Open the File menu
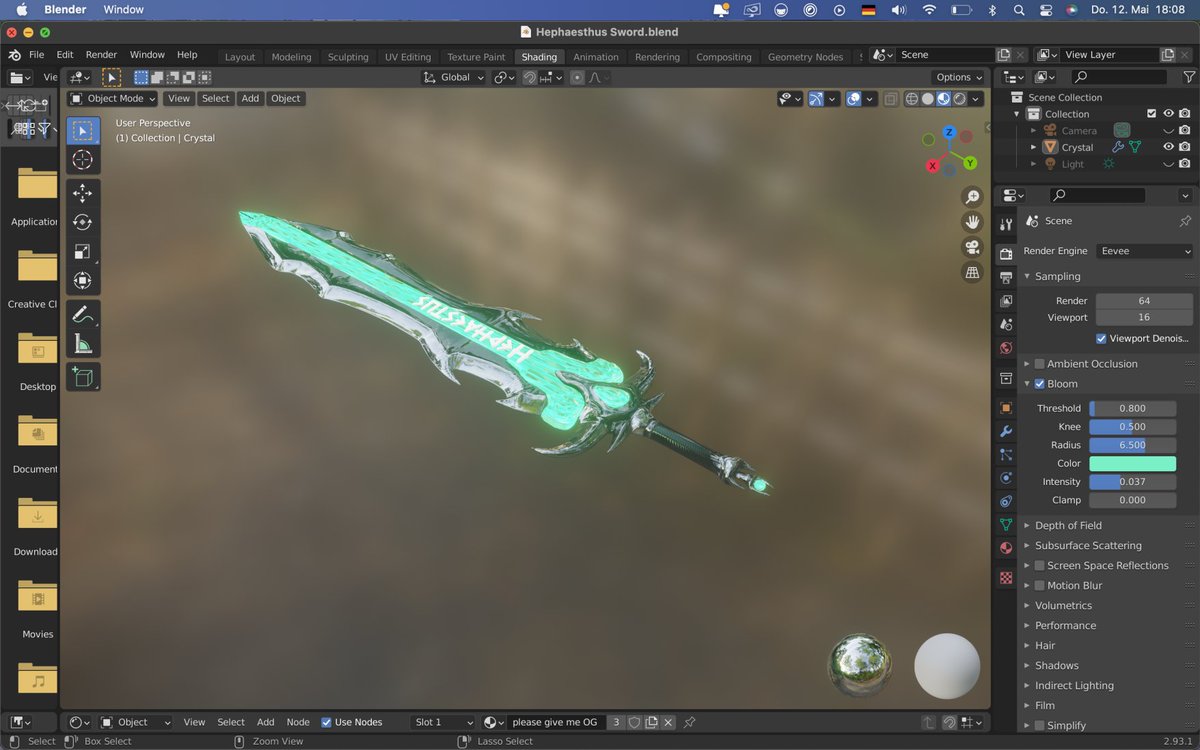This screenshot has height=750, width=1200. [x=36, y=55]
